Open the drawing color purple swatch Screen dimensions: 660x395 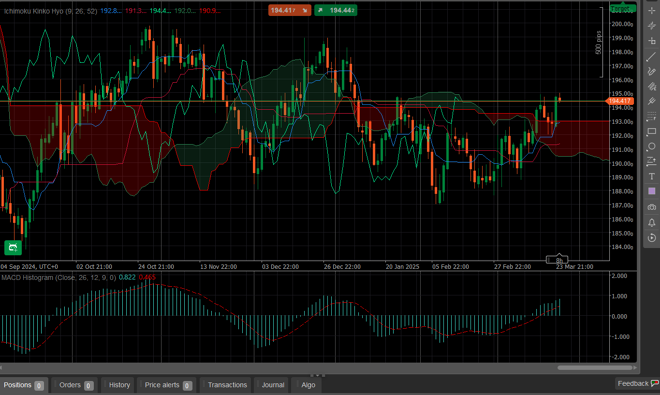click(652, 192)
